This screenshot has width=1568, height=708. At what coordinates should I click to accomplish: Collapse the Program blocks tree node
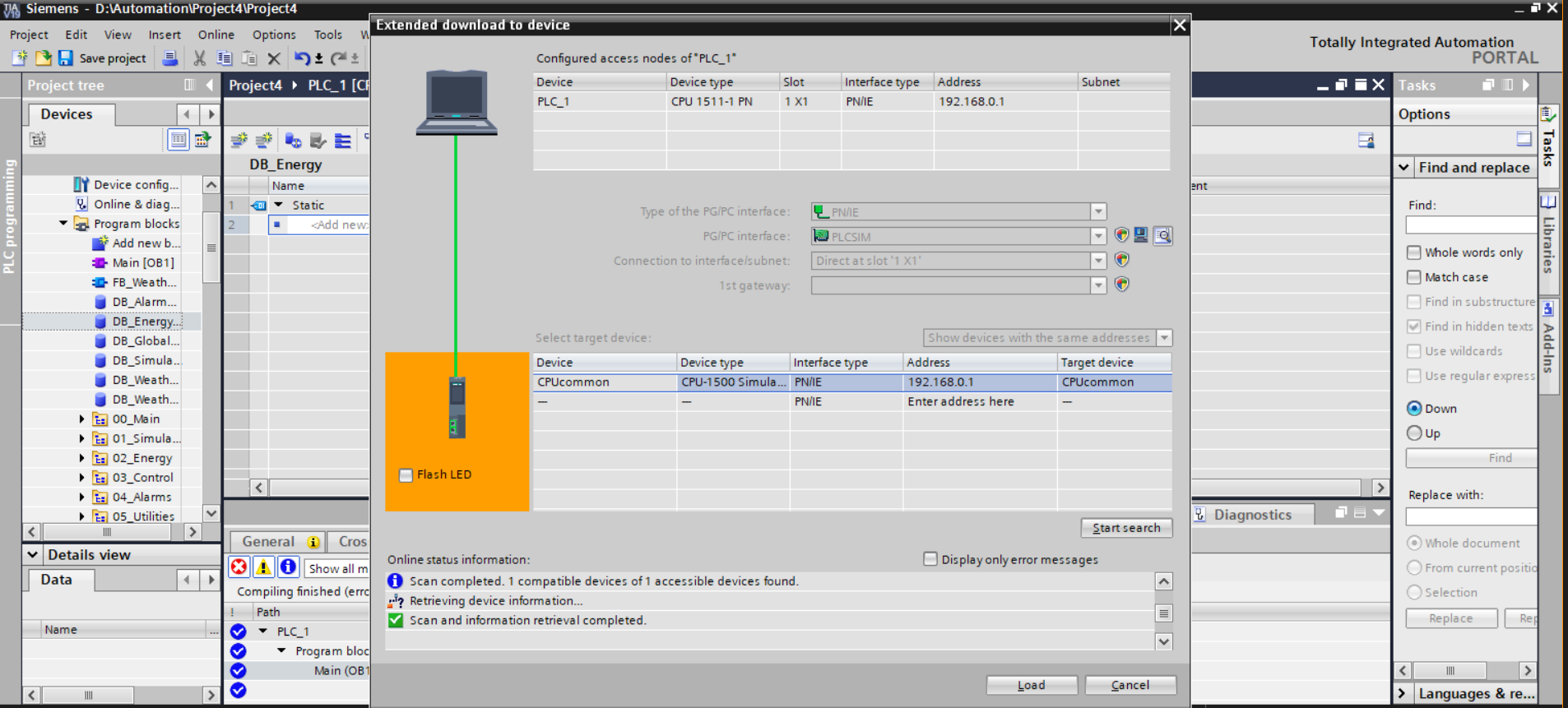63,223
